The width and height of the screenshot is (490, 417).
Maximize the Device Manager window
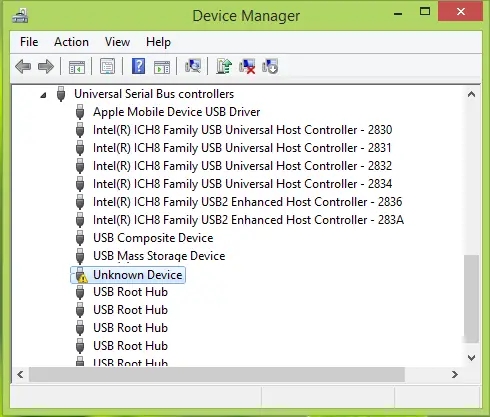425,12
